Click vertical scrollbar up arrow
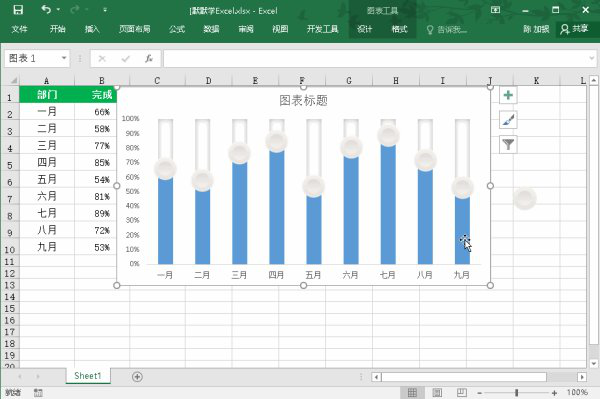 tap(593, 80)
